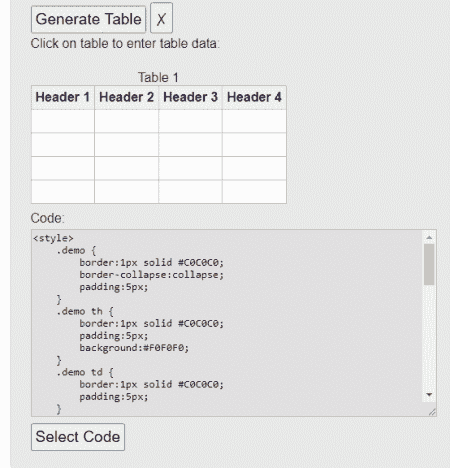Click the Table 1 caption

[x=158, y=78]
